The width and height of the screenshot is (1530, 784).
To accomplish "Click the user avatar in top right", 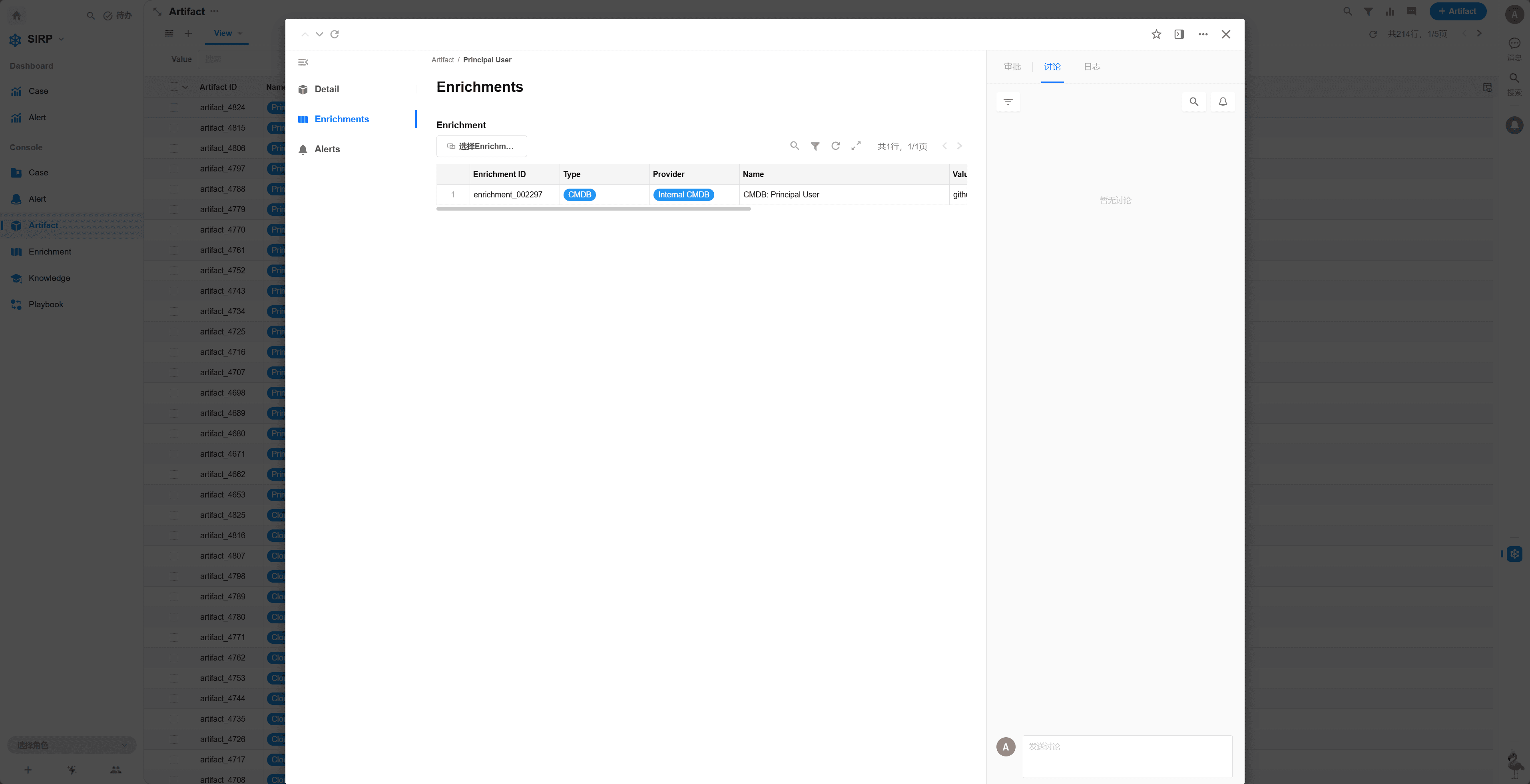I will tap(1514, 15).
